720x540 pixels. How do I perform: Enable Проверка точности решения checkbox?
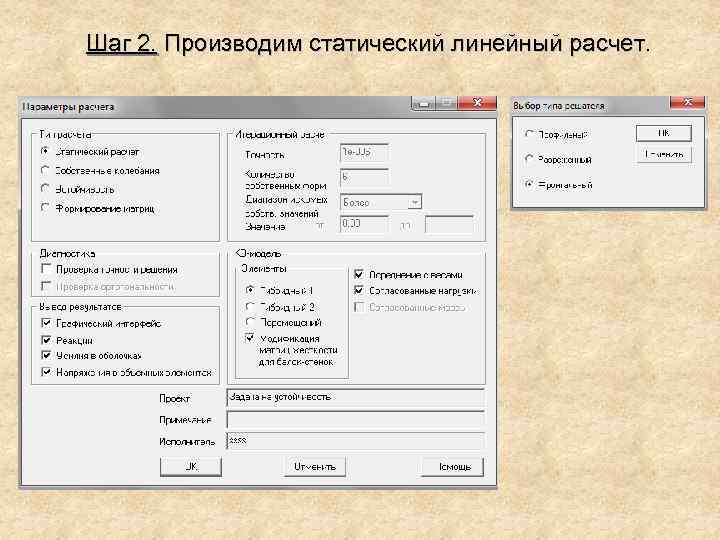point(46,269)
